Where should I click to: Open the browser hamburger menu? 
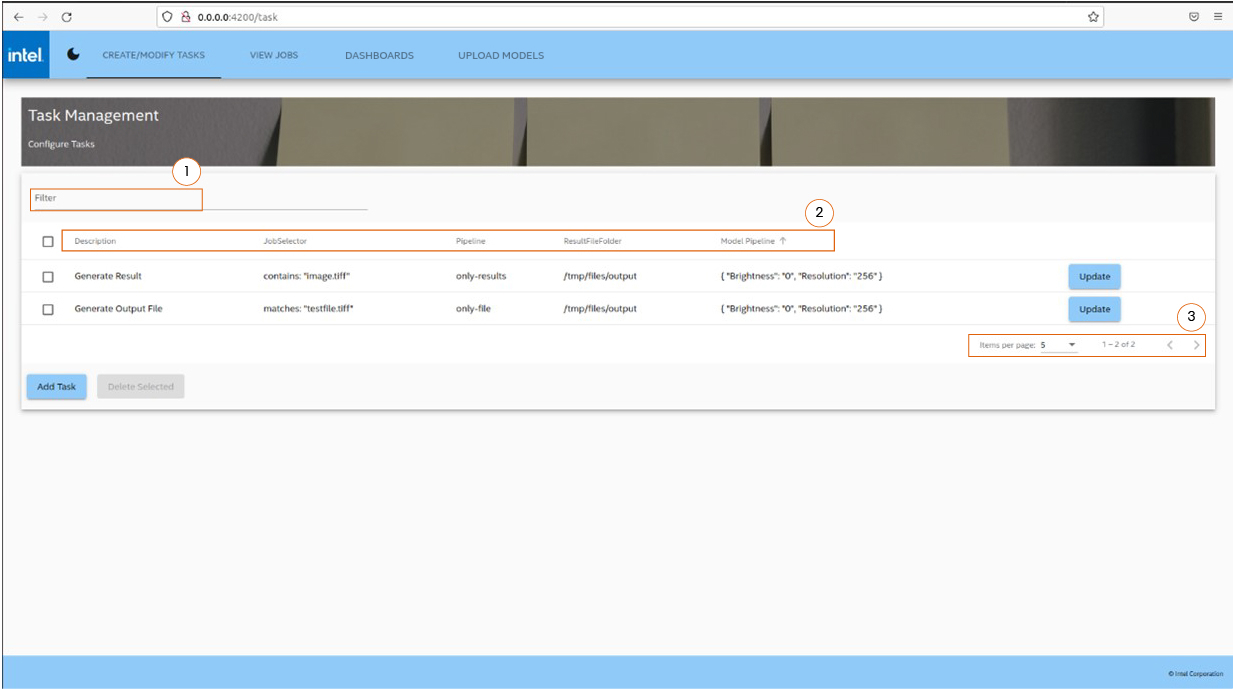(x=1218, y=16)
